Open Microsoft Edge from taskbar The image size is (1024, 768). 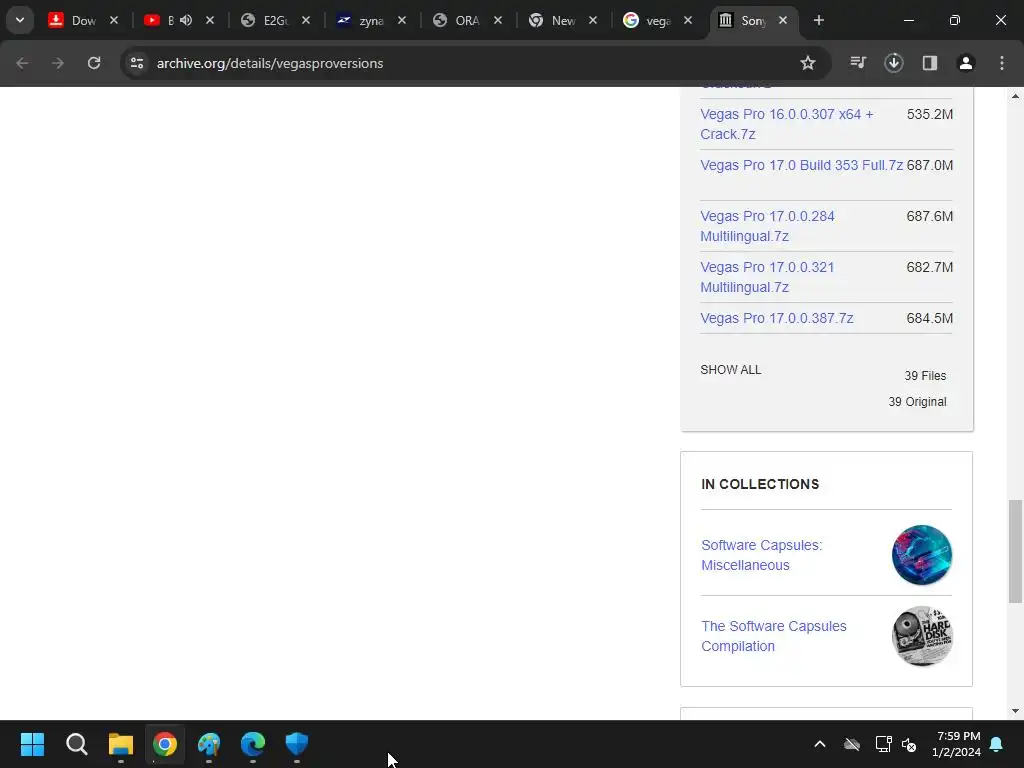(253, 744)
